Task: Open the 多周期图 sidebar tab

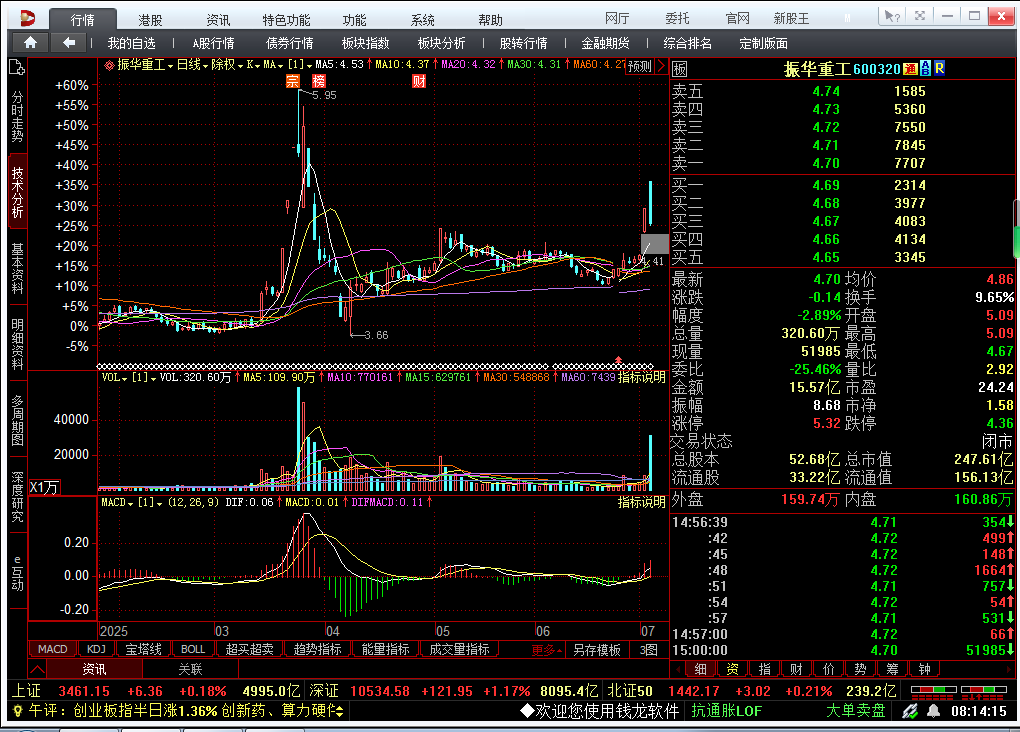Action: [x=18, y=421]
